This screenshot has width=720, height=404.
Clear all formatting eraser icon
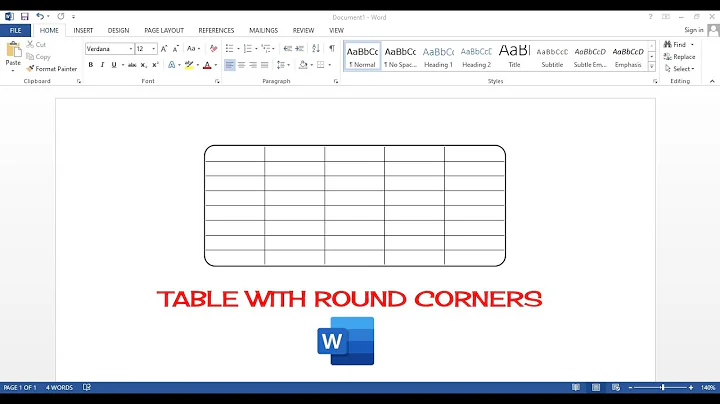click(214, 48)
